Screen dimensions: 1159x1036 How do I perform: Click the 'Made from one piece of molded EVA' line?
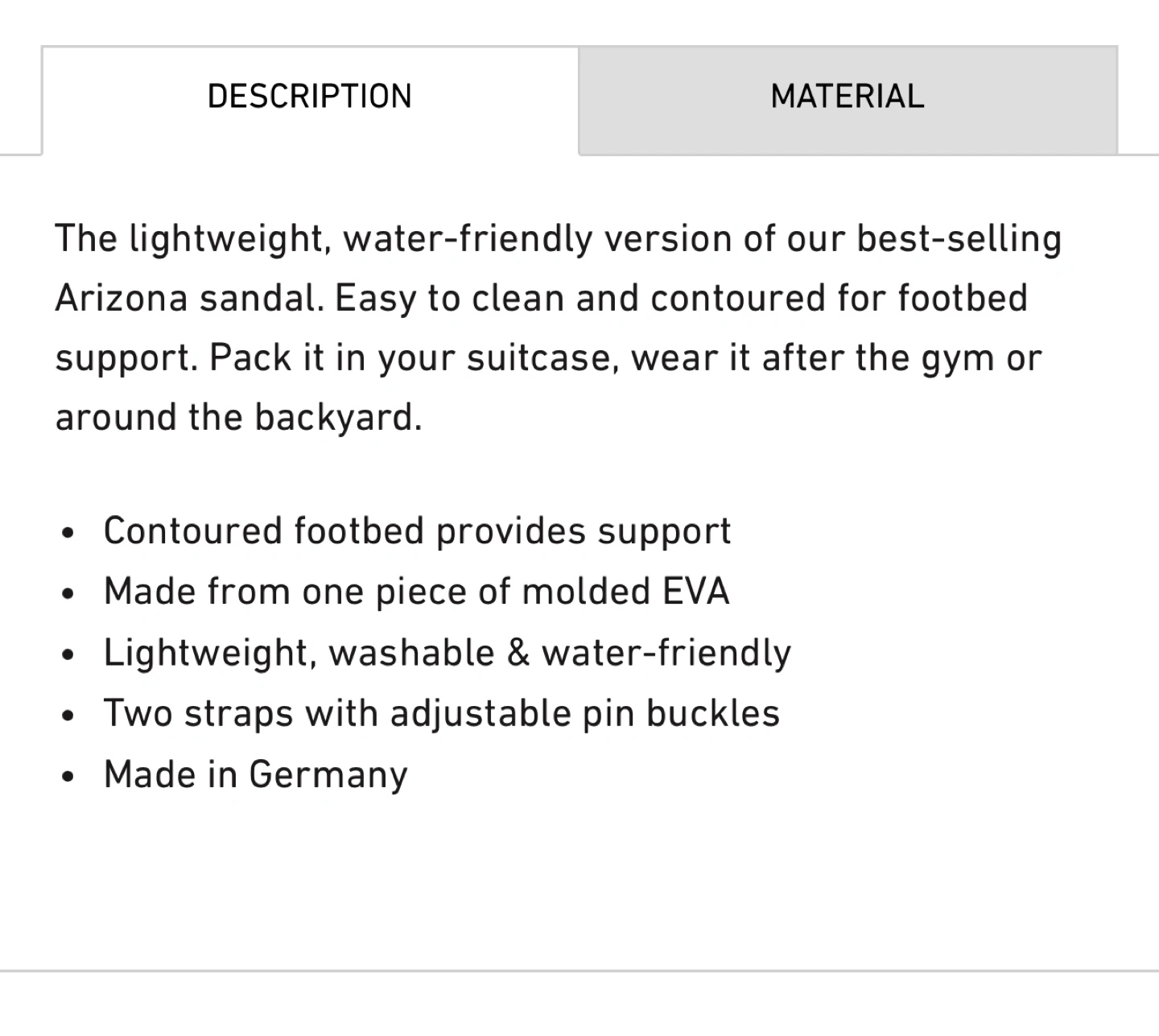coord(416,592)
